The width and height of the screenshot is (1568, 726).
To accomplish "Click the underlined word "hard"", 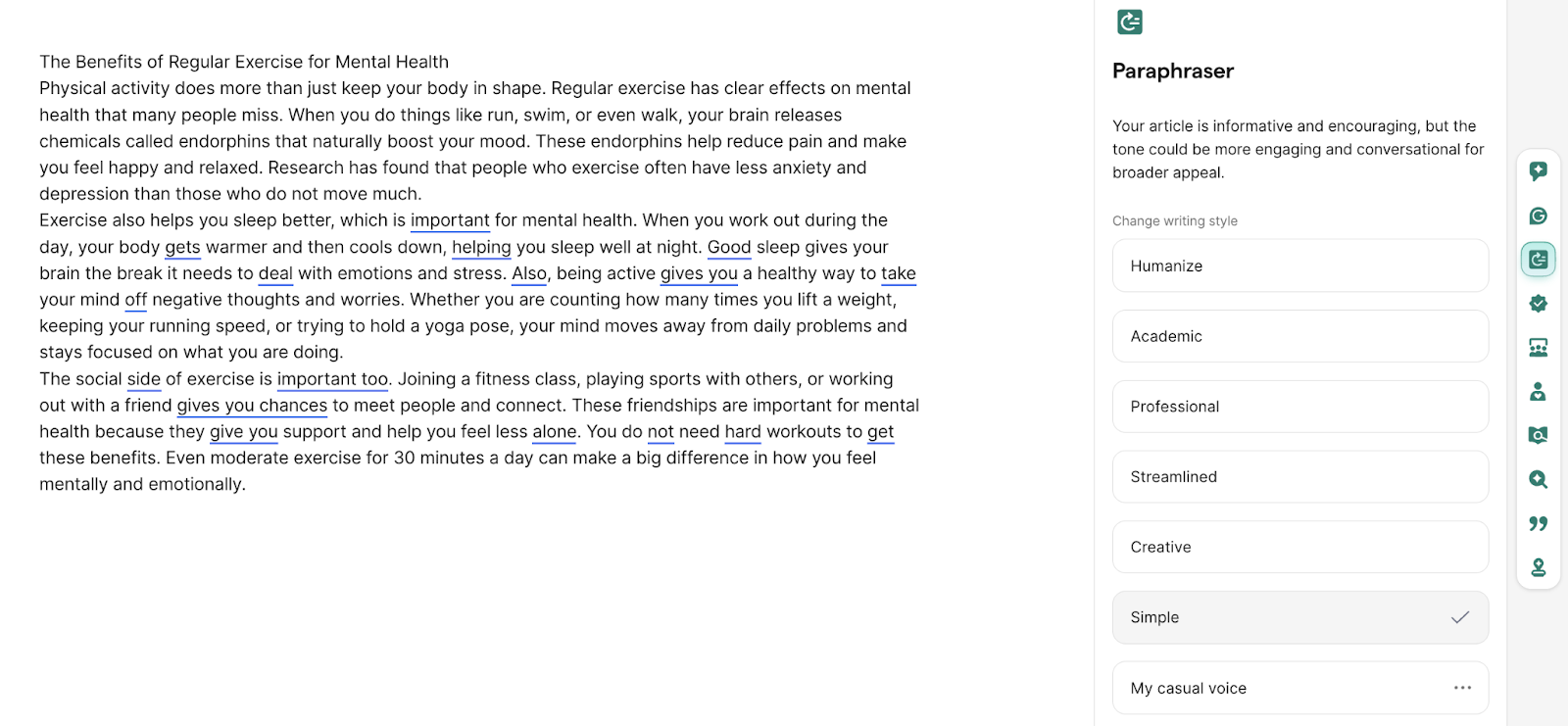I will tap(743, 432).
